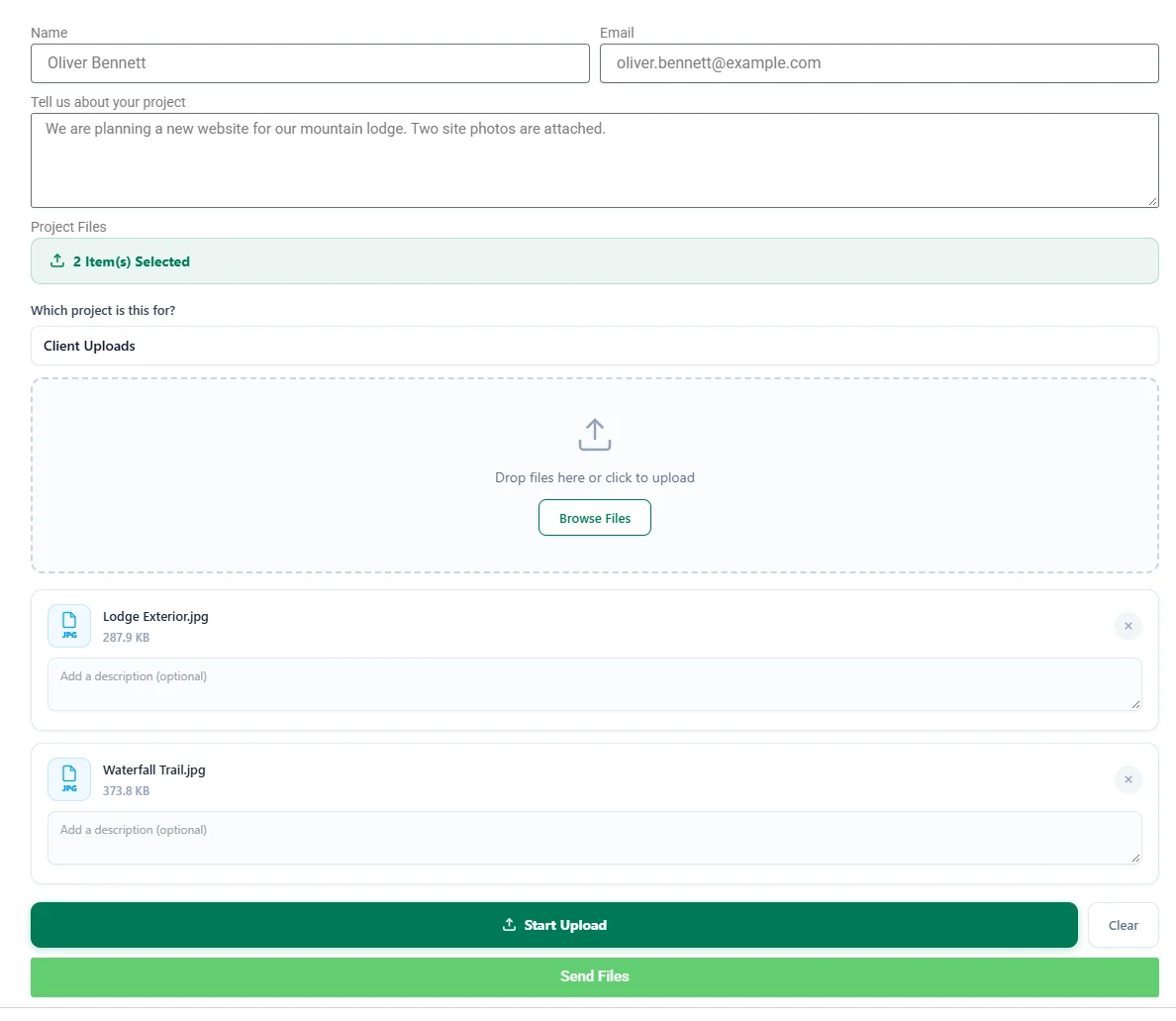This screenshot has height=1021, width=1176.
Task: Click the Browse Files button
Action: point(595,518)
